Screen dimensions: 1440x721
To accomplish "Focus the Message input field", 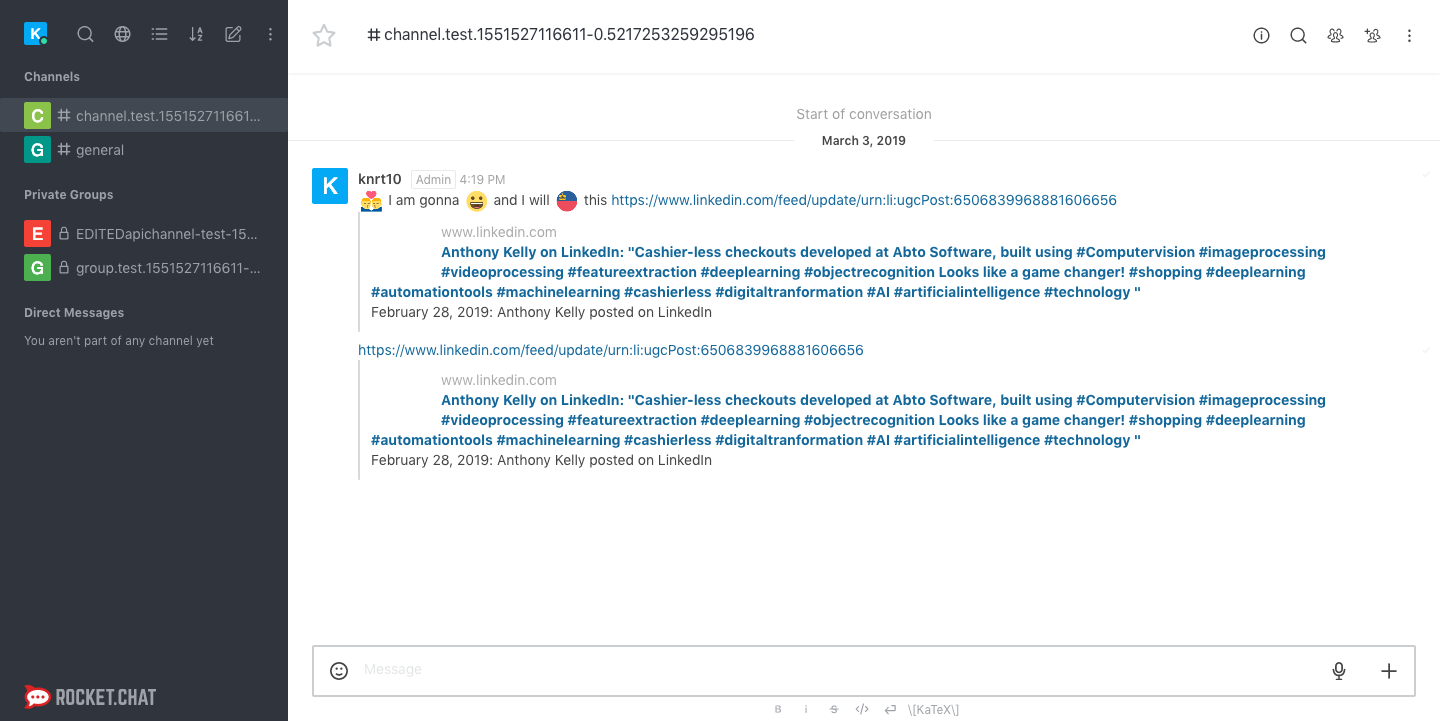I will click(840, 670).
